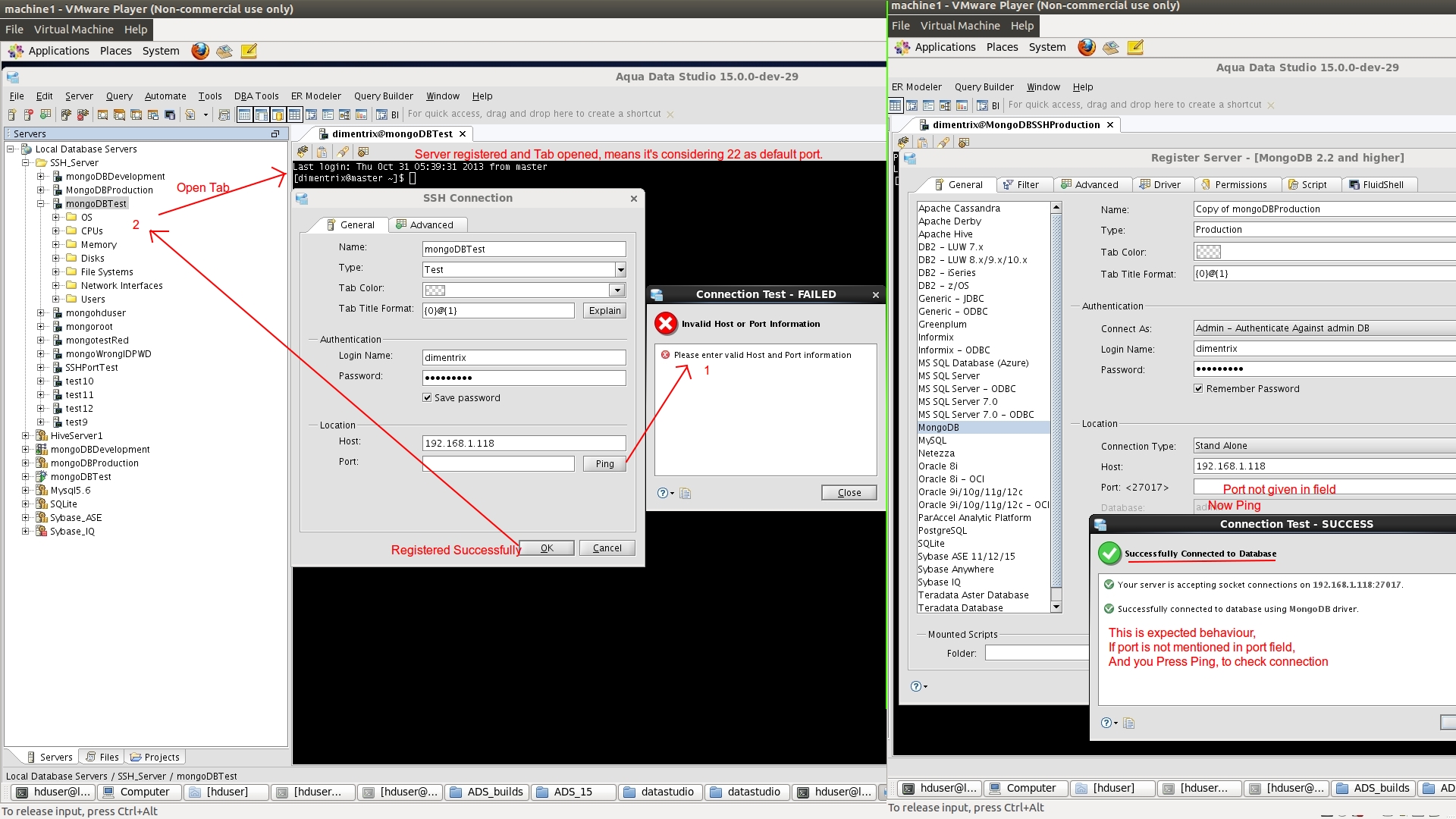Click clipboard paste icon in mongoDBTest terminal toolbar
Image resolution: width=1456 pixels, height=819 pixels.
click(322, 152)
